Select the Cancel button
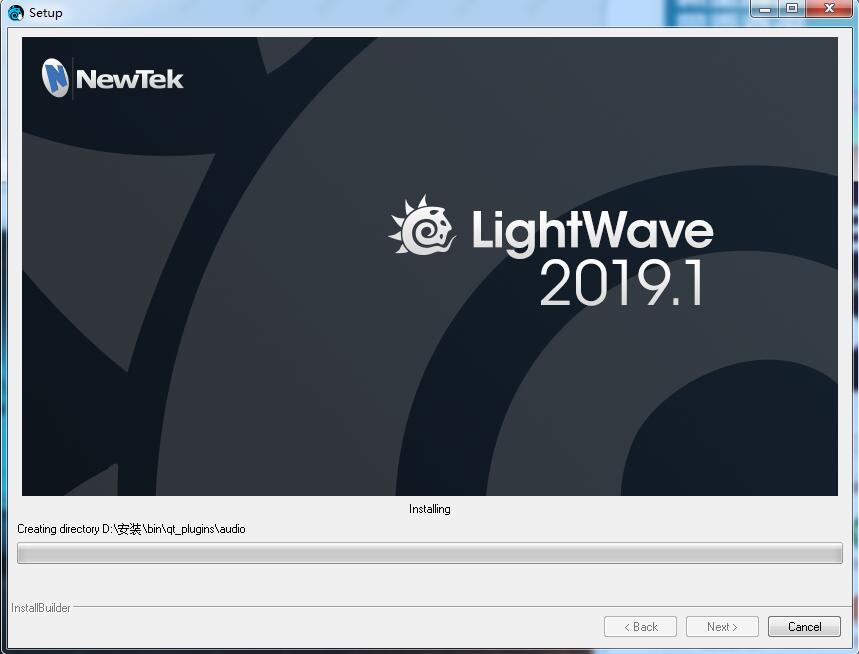 point(804,626)
